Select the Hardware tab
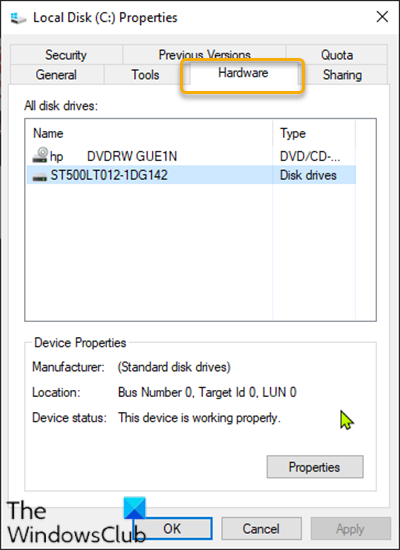 (x=243, y=73)
